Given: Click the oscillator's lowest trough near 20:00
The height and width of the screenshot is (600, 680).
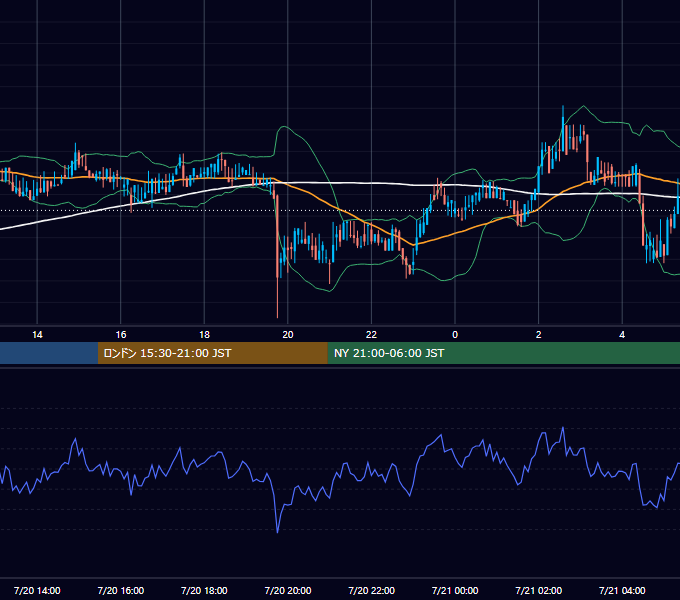Looking at the screenshot, I should (x=278, y=531).
